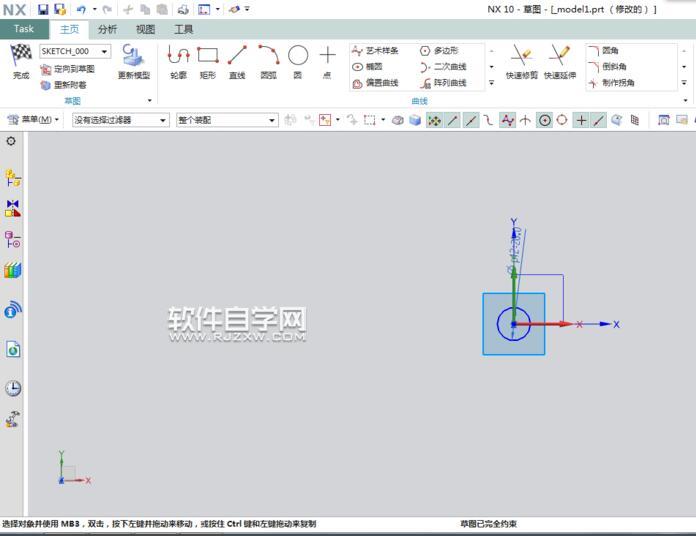The image size is (696, 536).
Task: Click Pattern Curve (阵列曲线) tool
Action: pos(443,83)
